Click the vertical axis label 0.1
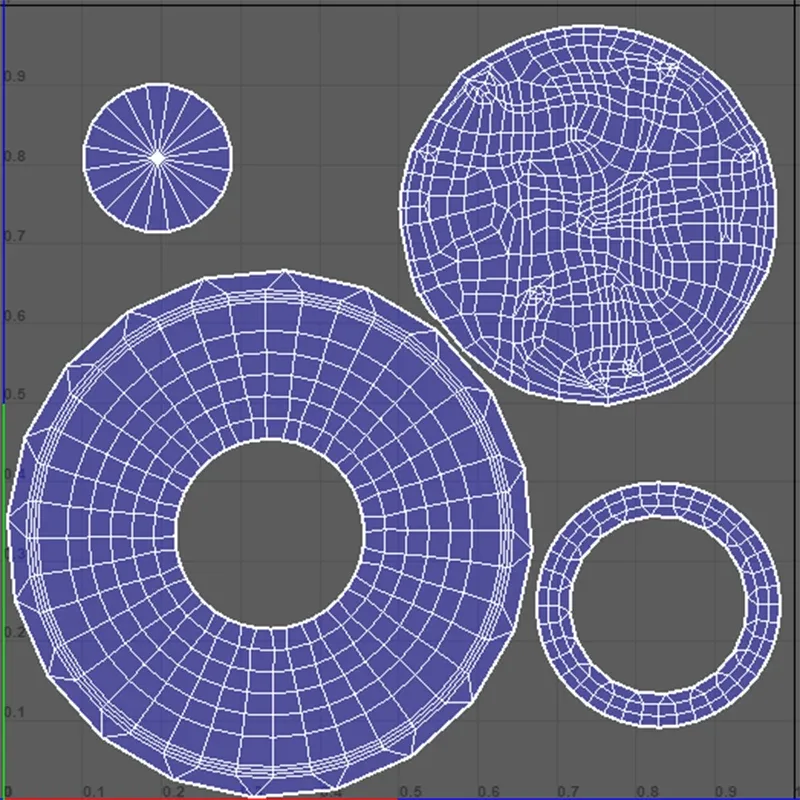 click(14, 712)
